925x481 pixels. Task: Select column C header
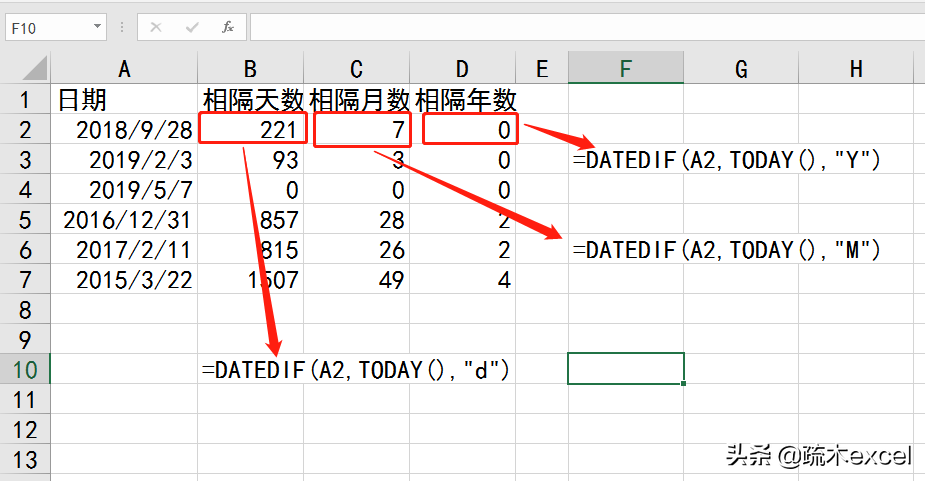click(356, 68)
